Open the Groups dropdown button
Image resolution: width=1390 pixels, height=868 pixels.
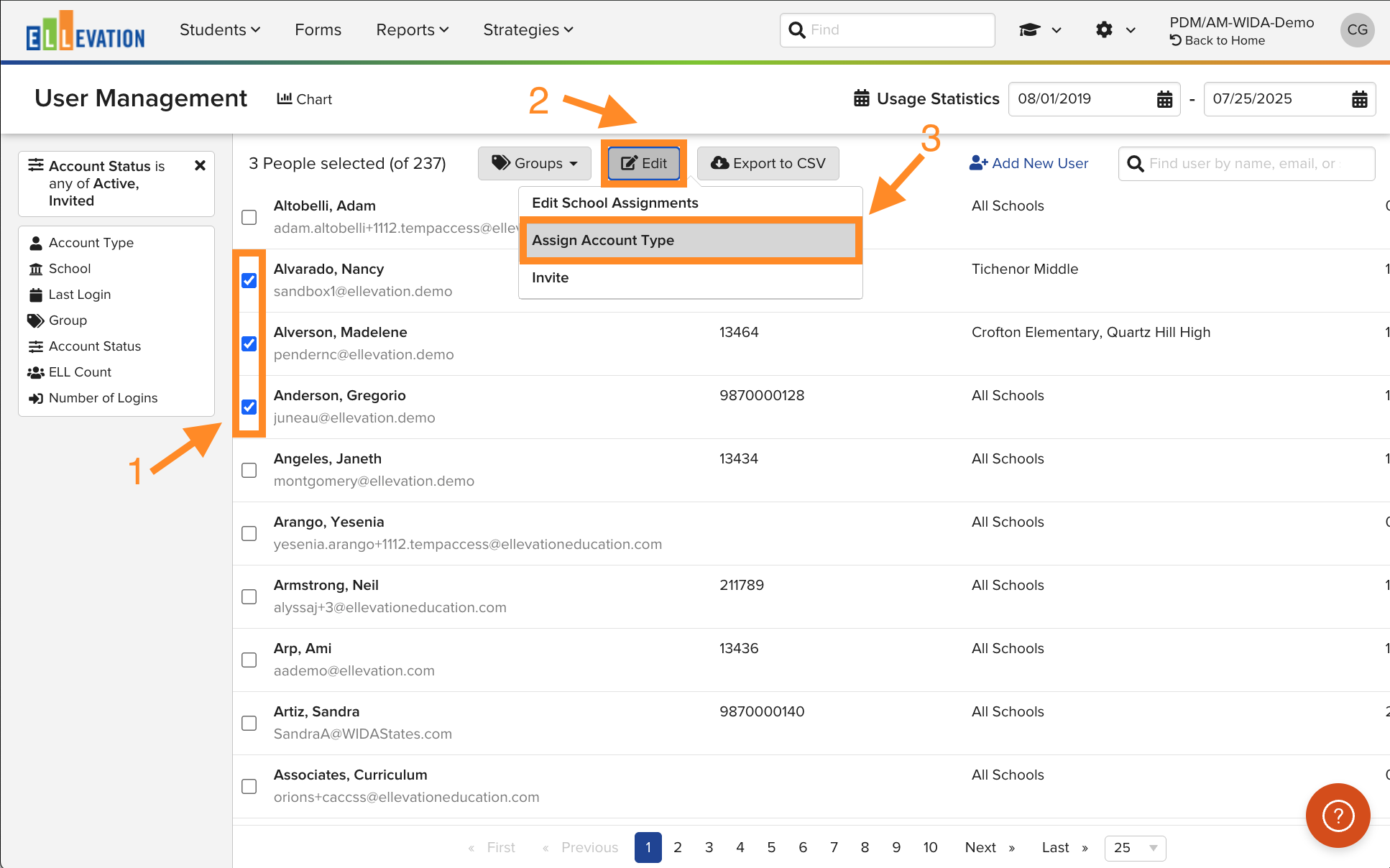535,163
